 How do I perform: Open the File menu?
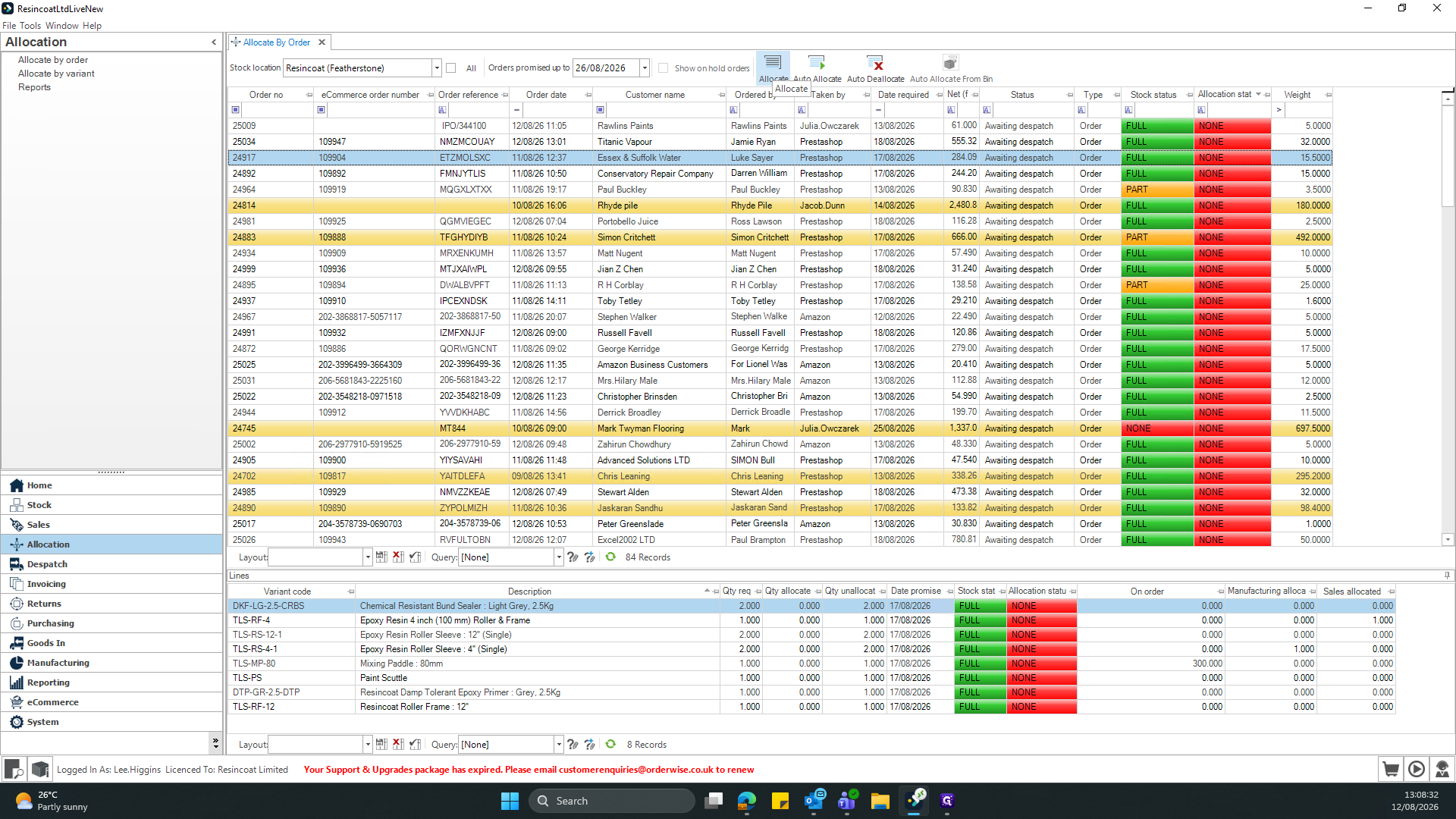tap(9, 26)
